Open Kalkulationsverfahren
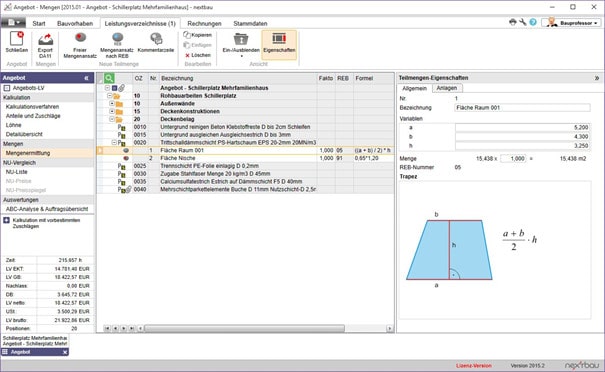This screenshot has height=372, width=605. [32, 107]
